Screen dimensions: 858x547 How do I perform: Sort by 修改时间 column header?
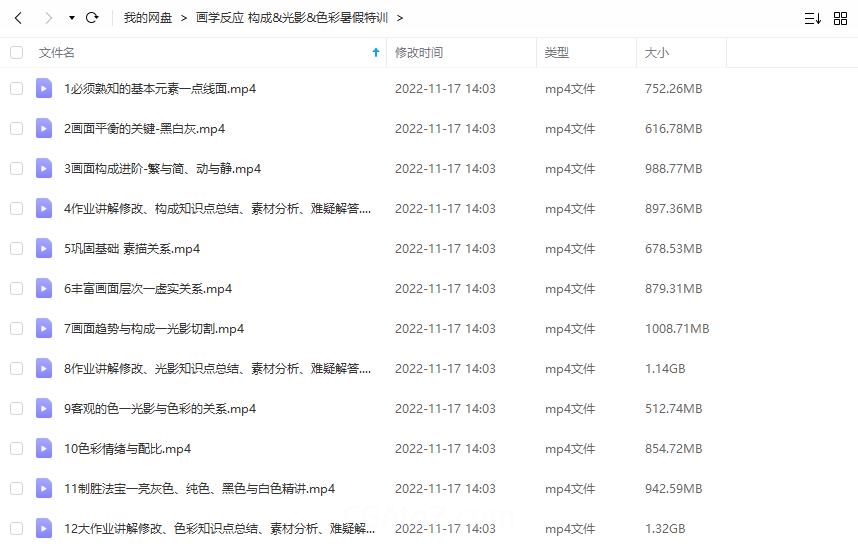click(419, 52)
